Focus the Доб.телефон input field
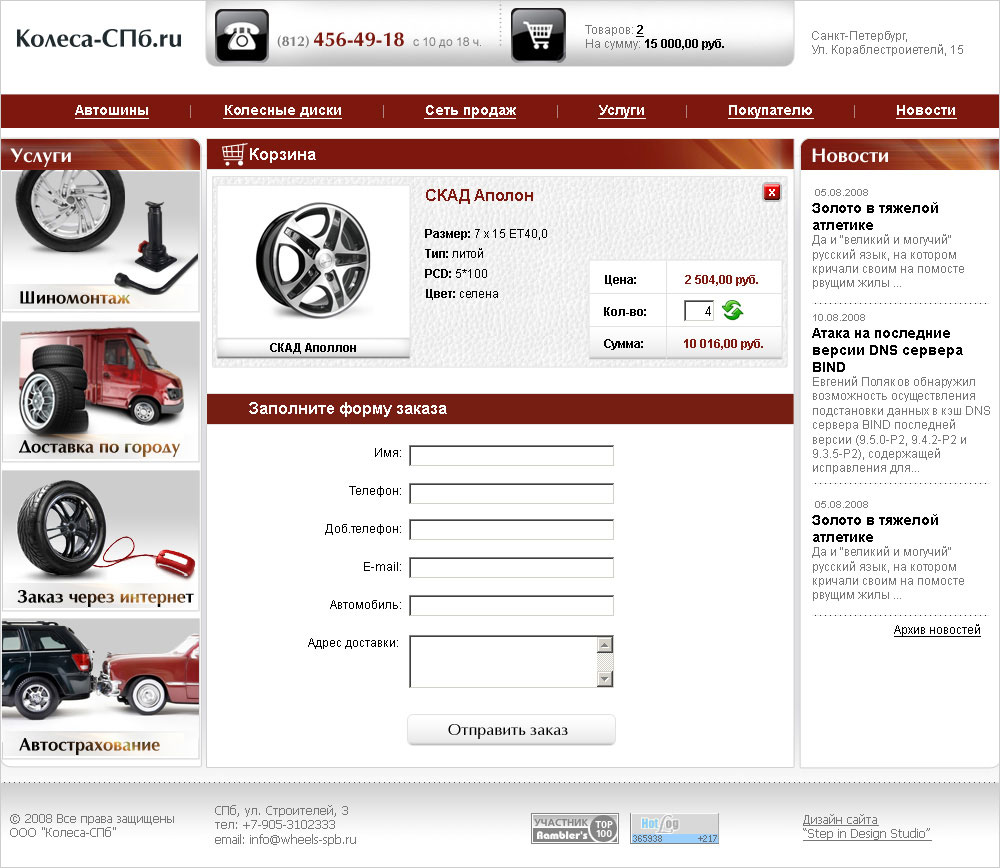 511,529
